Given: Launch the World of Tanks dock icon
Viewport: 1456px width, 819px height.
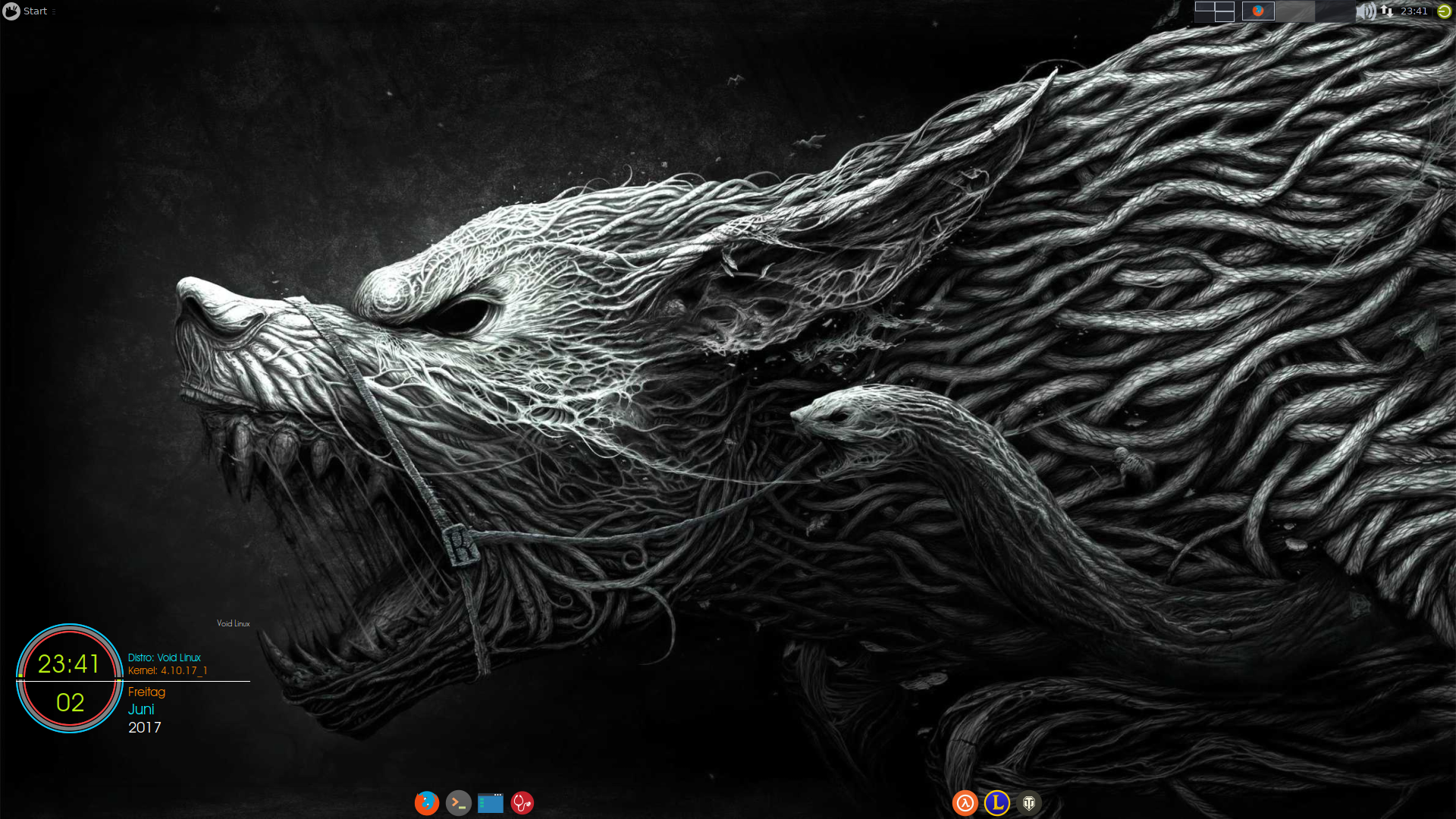Looking at the screenshot, I should (x=1029, y=802).
